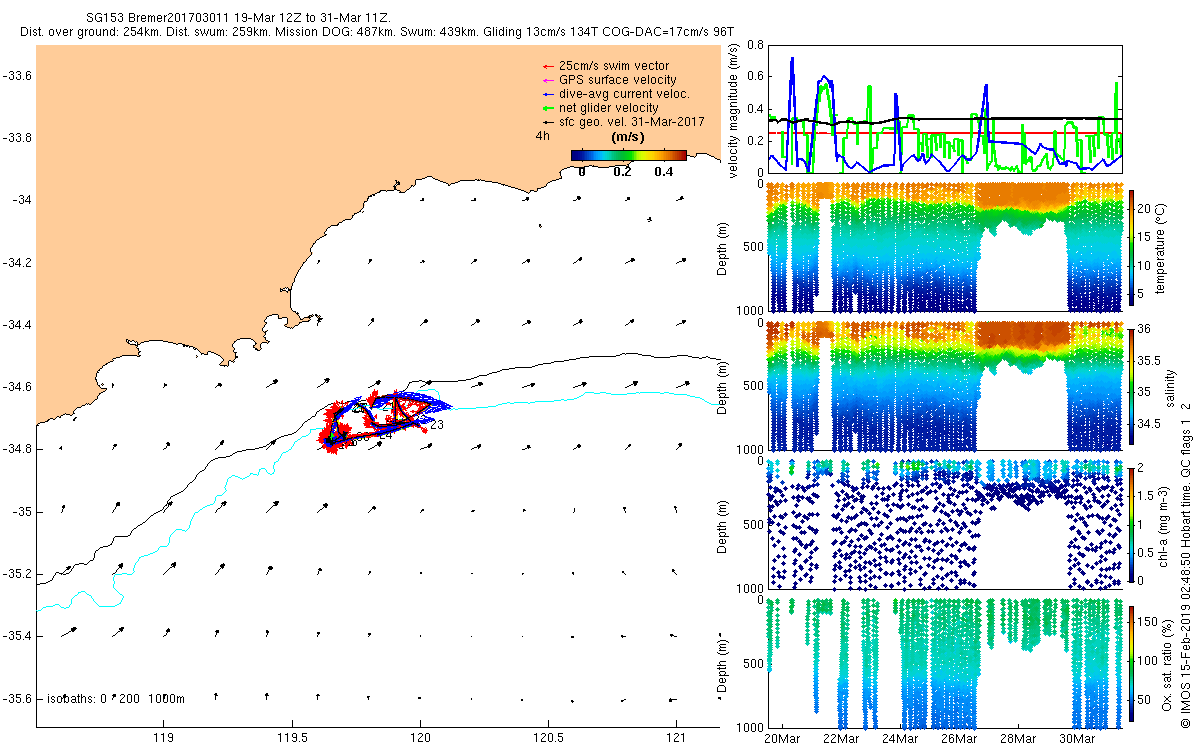Click the 'Dist. over ground: 254km' summary line
The height and width of the screenshot is (750, 1200).
[x=377, y=33]
